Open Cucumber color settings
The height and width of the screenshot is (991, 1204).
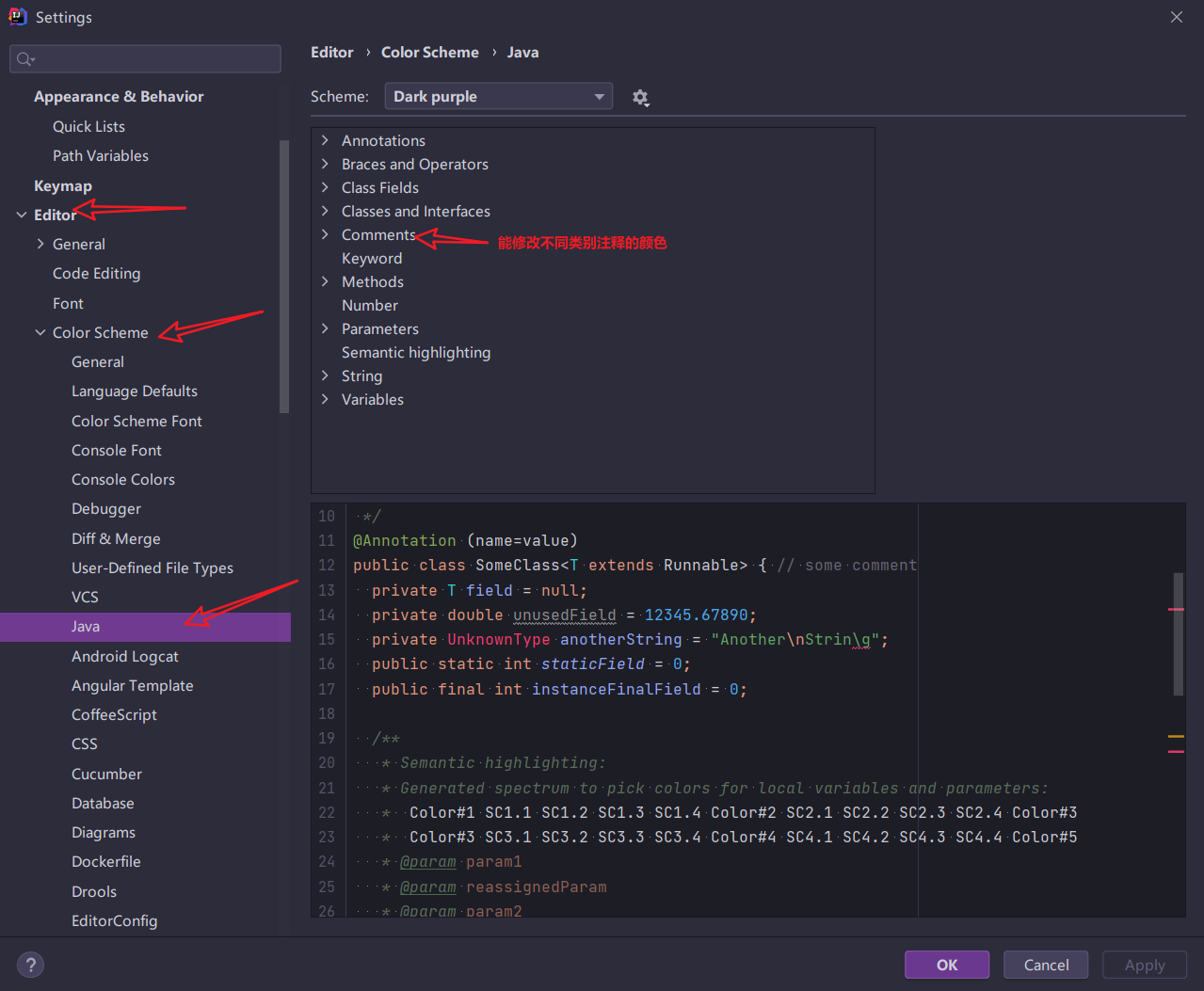106,775
